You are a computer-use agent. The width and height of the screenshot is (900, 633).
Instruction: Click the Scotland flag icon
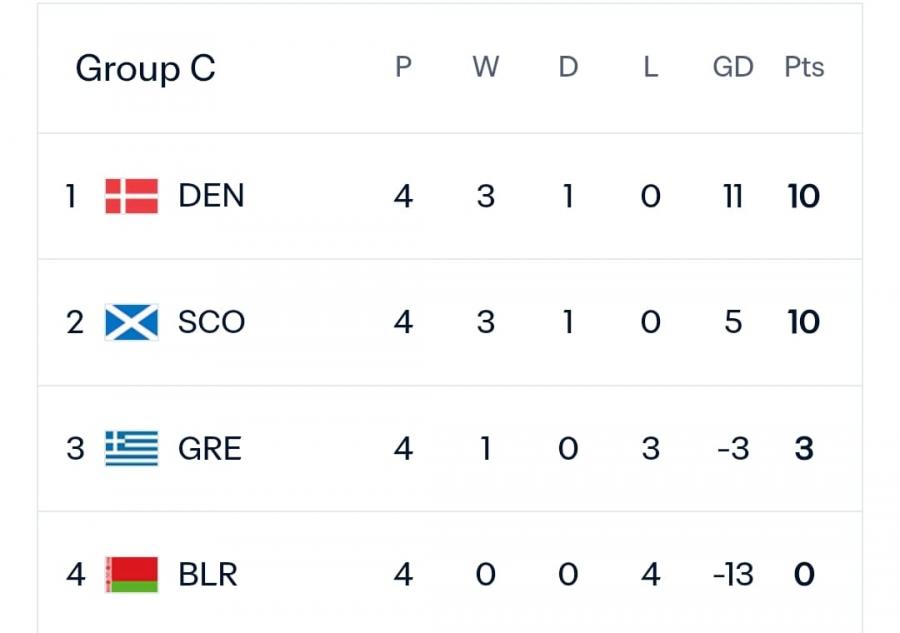pos(131,322)
